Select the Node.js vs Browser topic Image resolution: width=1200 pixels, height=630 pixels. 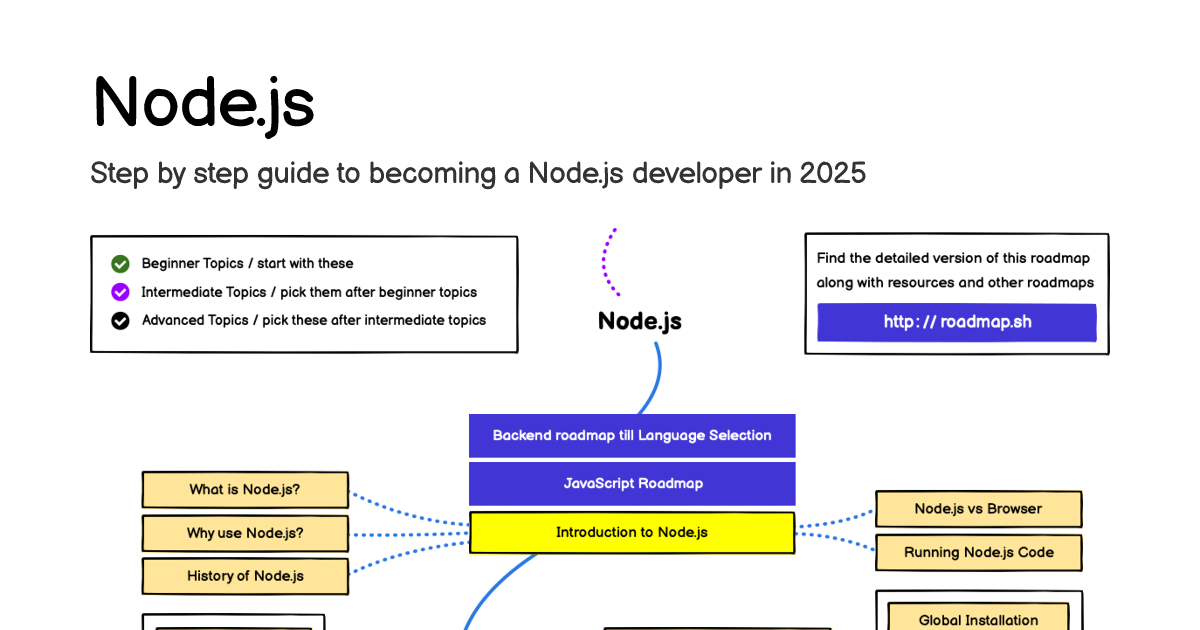coord(978,509)
